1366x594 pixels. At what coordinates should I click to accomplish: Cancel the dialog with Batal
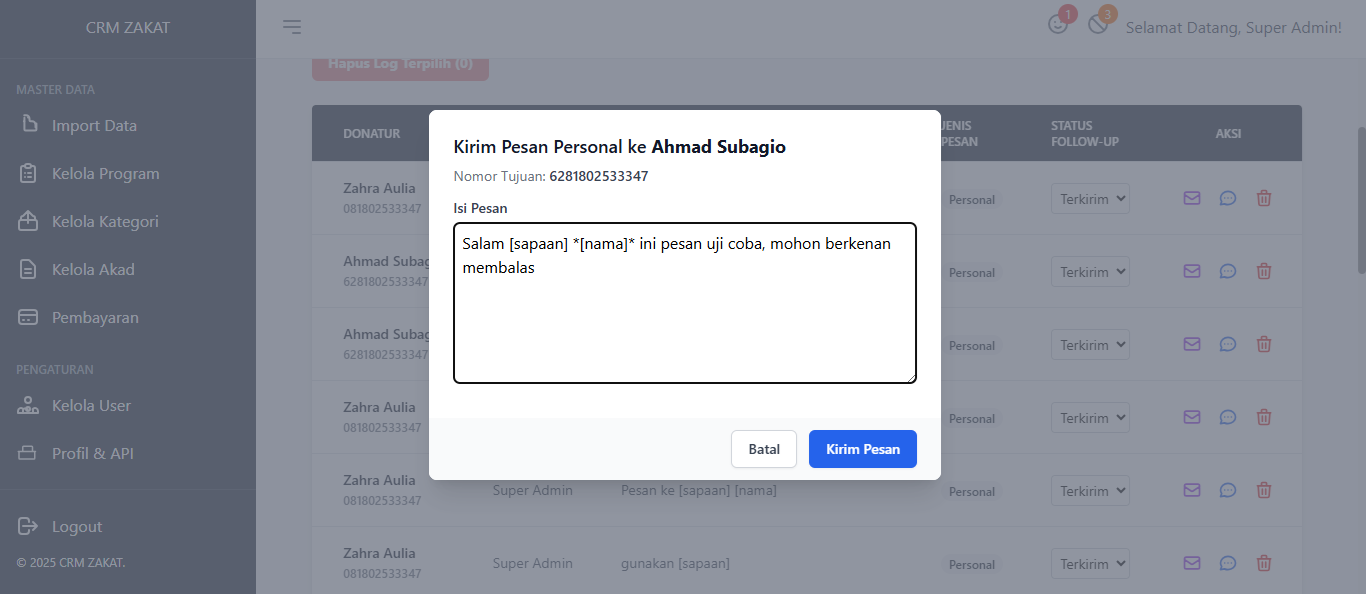[x=764, y=449]
